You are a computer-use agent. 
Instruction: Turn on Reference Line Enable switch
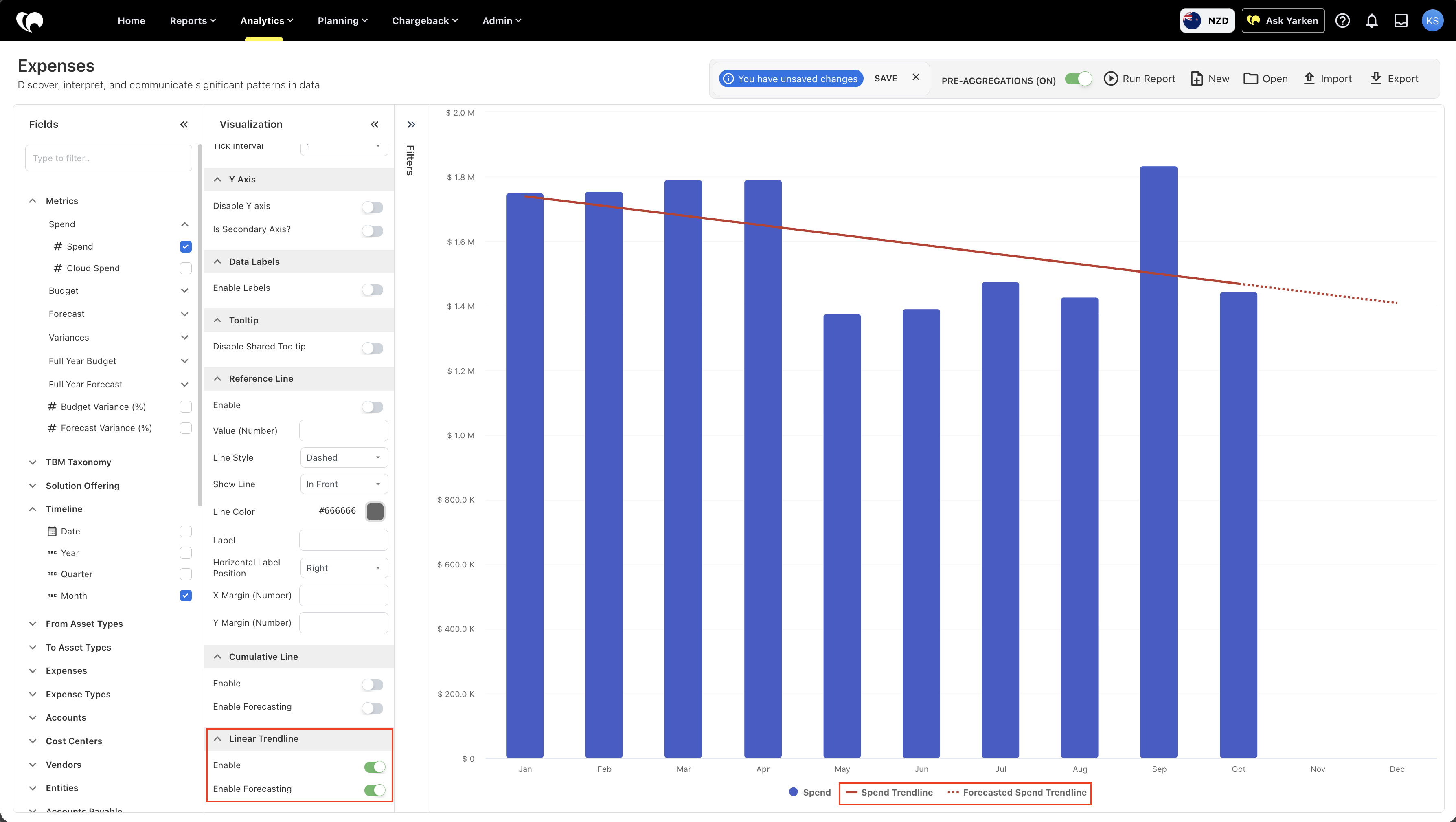click(373, 407)
